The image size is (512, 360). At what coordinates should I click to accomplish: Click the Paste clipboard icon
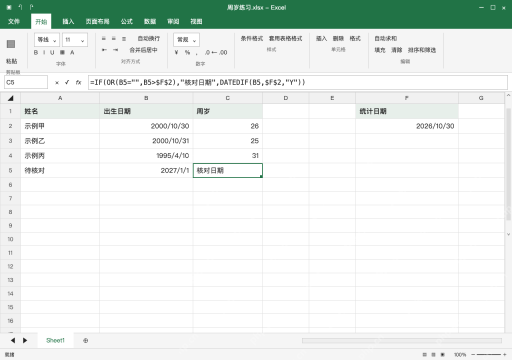(x=11, y=44)
